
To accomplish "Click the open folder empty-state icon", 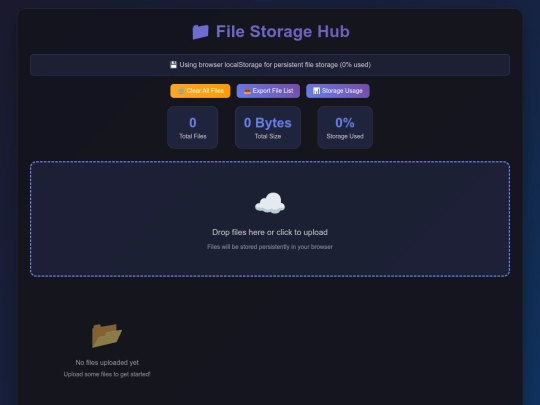I will 107,335.
